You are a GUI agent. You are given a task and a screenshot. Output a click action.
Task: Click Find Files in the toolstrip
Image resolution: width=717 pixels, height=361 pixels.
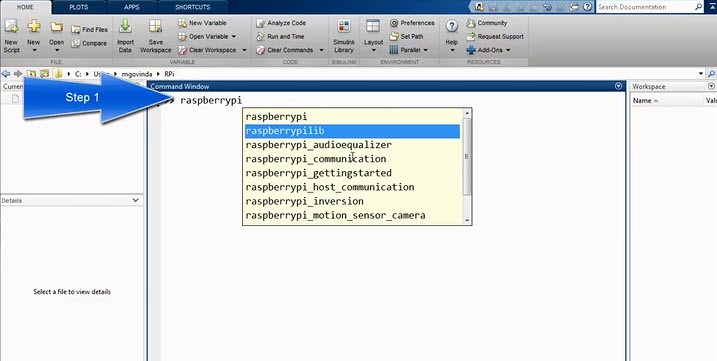(89, 30)
